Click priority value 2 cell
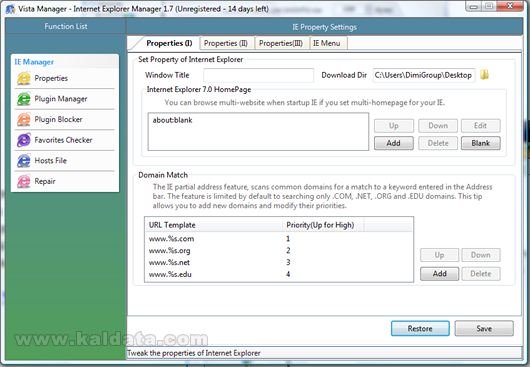 [x=288, y=250]
